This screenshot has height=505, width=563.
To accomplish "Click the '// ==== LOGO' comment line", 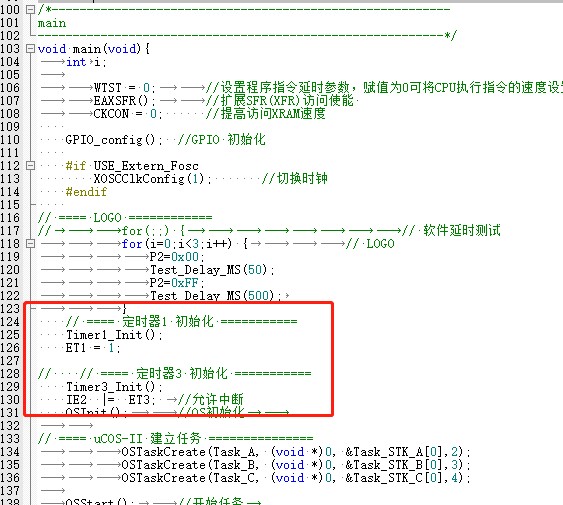I will 125,218.
